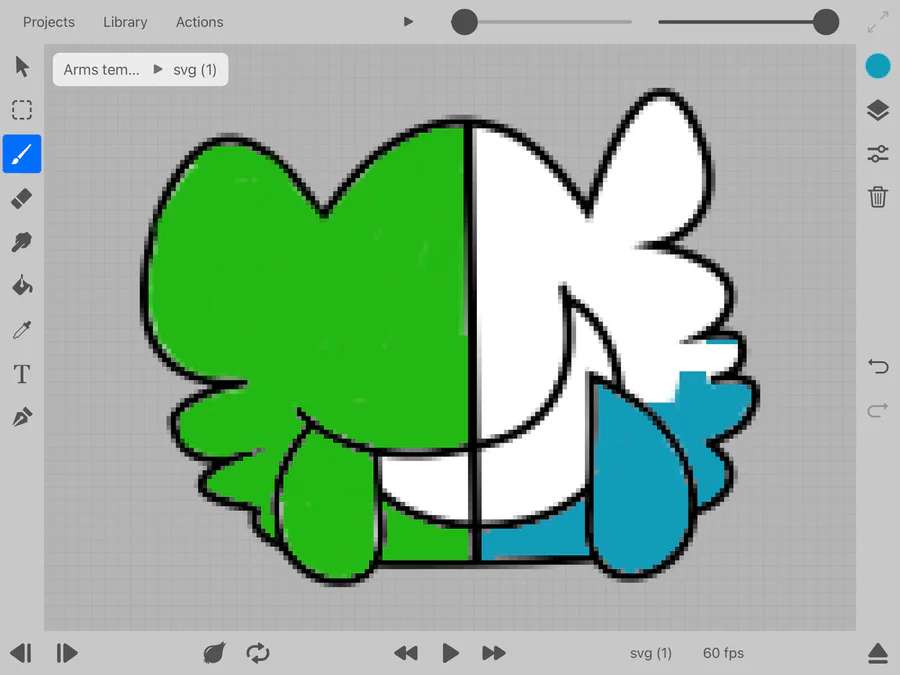Open the current blue color swatch
900x675 pixels.
coord(878,66)
